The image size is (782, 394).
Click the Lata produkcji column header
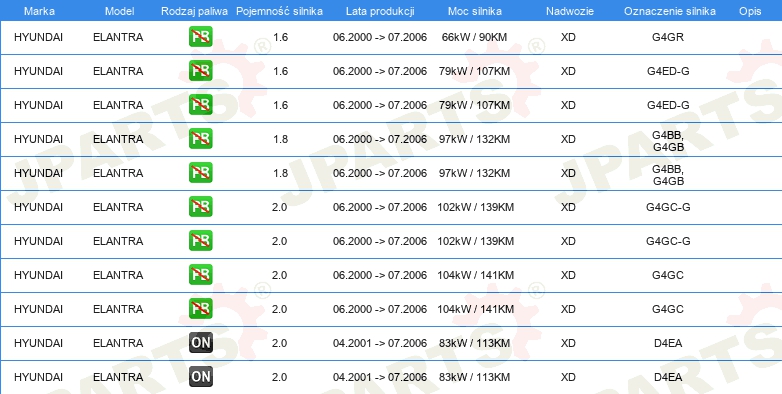pyautogui.click(x=380, y=11)
